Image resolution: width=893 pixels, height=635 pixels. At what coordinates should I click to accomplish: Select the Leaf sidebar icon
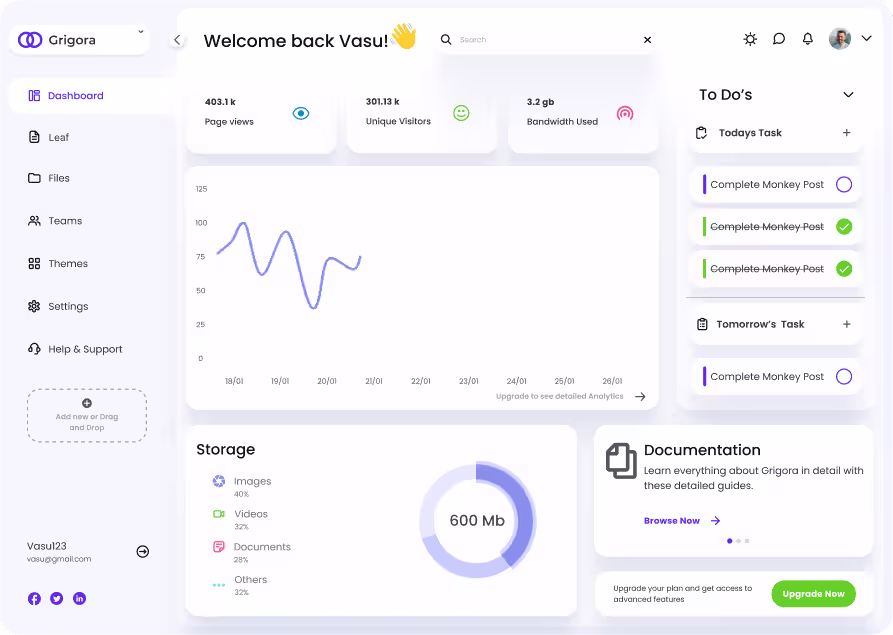tap(33, 137)
